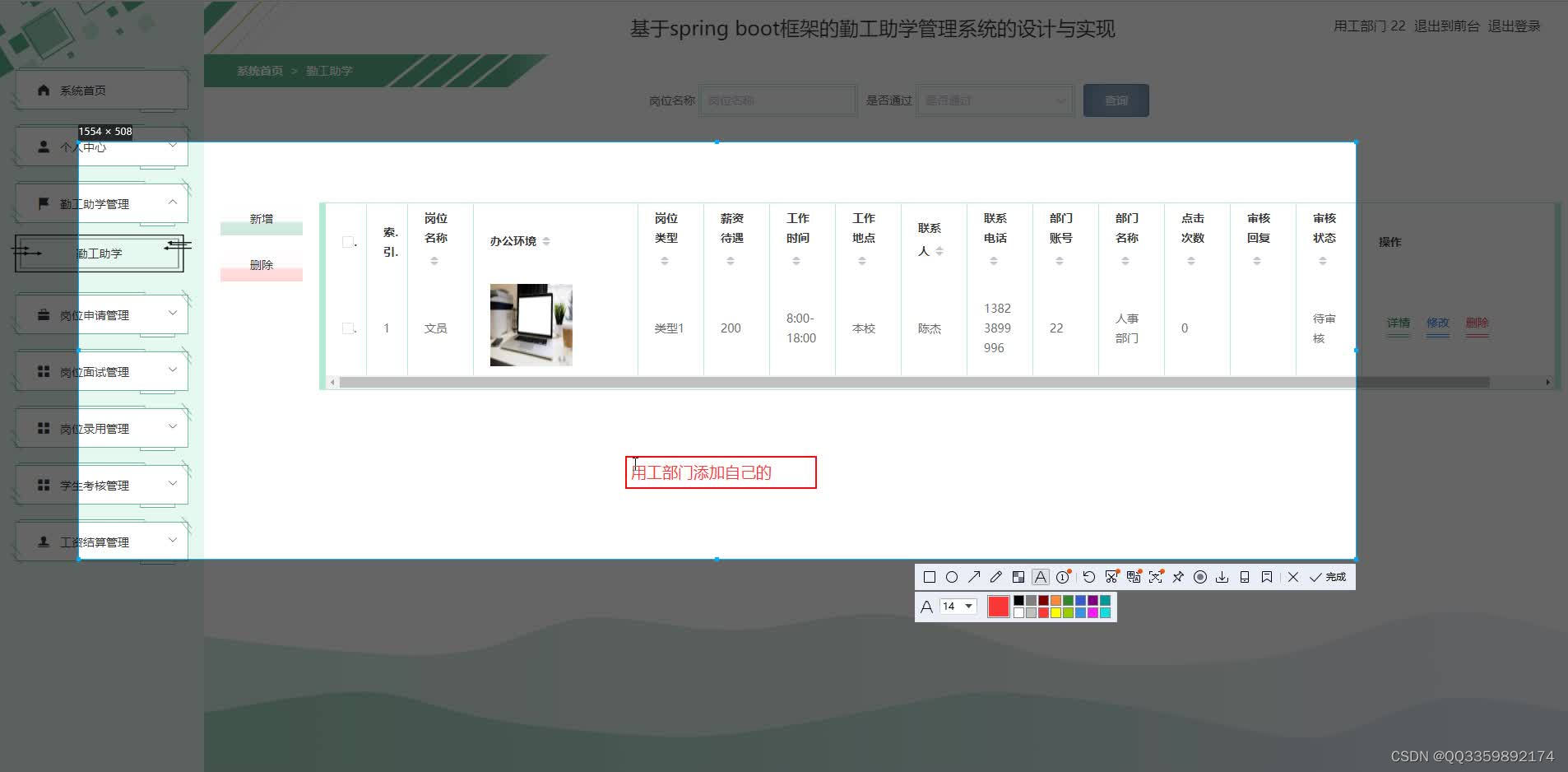The image size is (1568, 772).
Task: Choose the yellow color swatch
Action: point(1056,612)
